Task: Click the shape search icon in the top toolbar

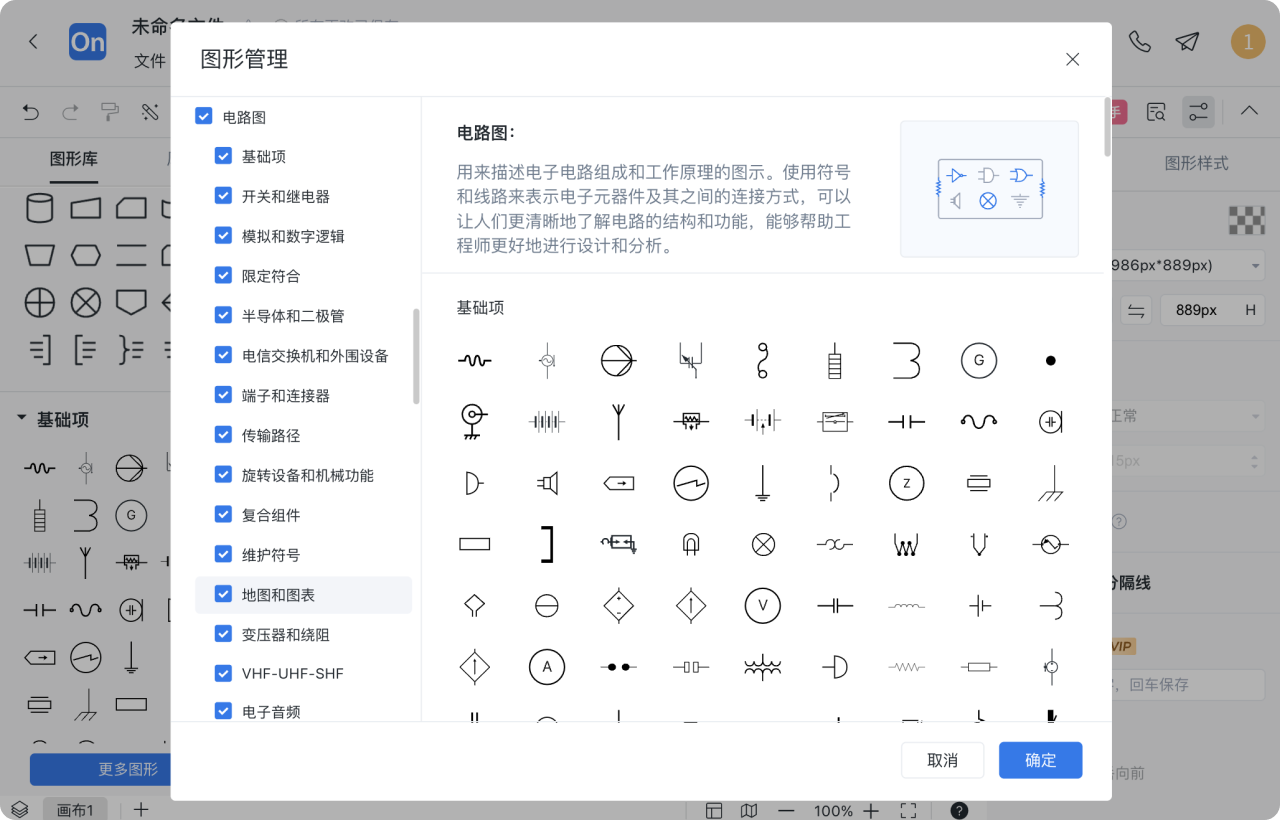Action: [x=1155, y=112]
